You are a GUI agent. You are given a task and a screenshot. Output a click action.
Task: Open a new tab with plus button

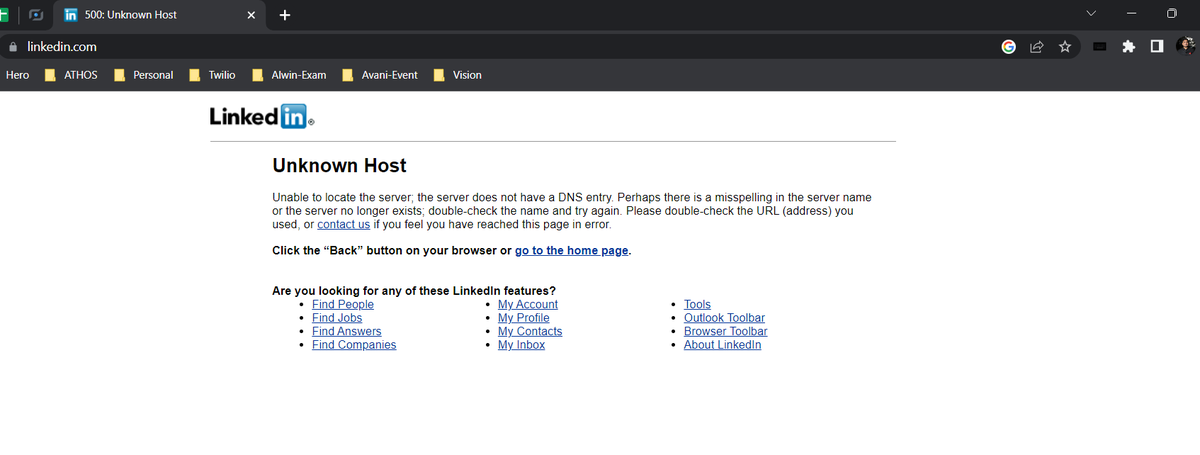[x=285, y=15]
